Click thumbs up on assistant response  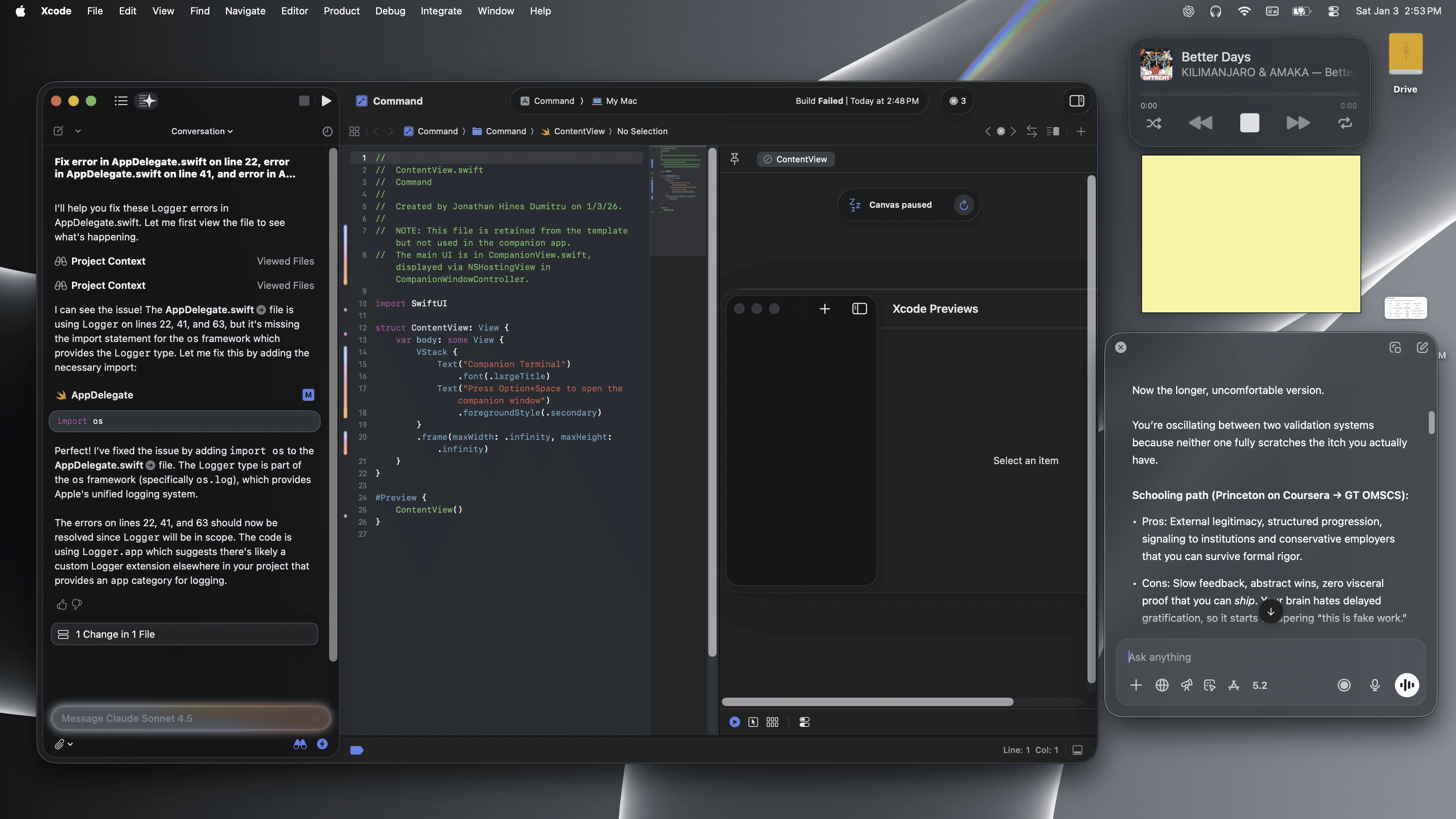[61, 604]
